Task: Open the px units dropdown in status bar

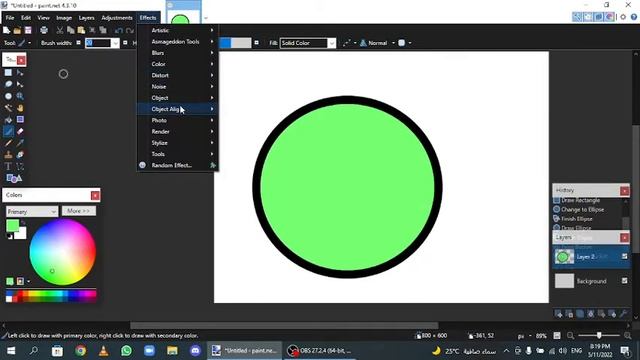Action: 524,336
